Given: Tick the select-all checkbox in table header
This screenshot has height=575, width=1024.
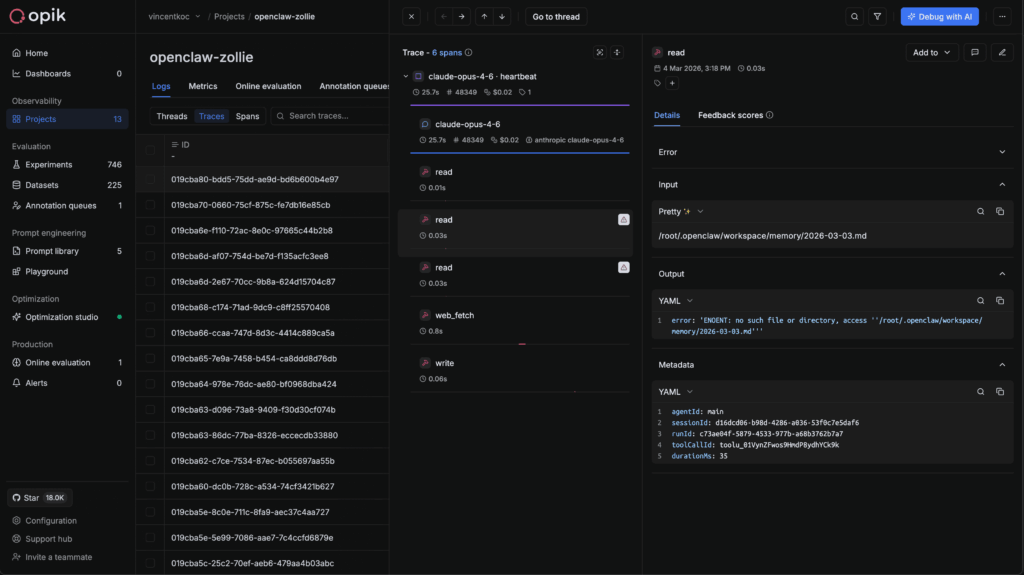Looking at the screenshot, I should point(150,145).
